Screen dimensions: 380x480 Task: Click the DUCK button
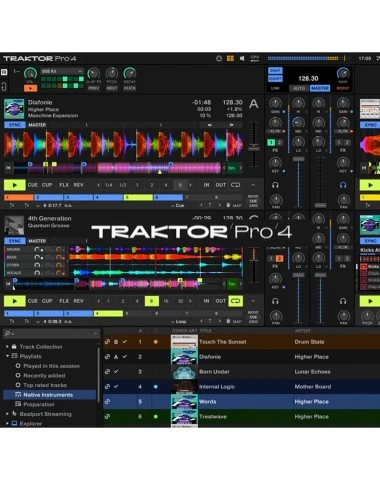[x=130, y=88]
